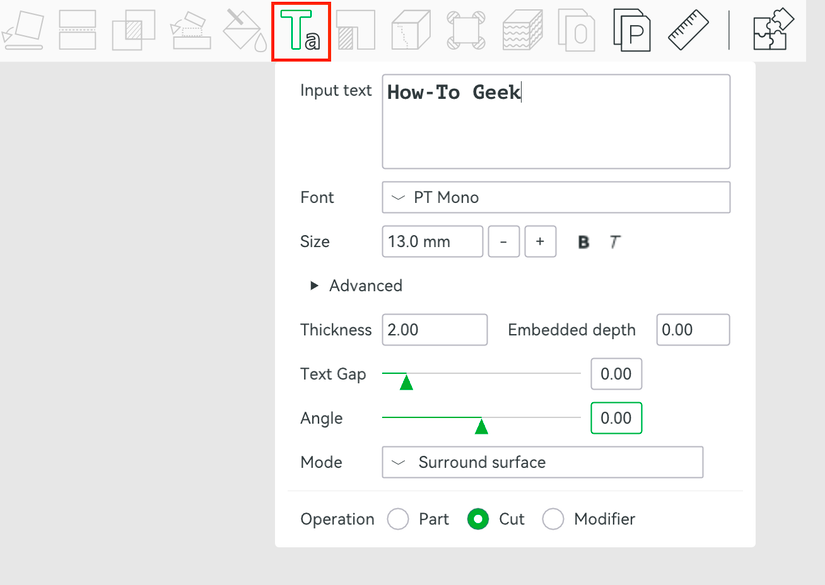The width and height of the screenshot is (825, 585).
Task: Select the seam painting cube icon
Action: 411,31
